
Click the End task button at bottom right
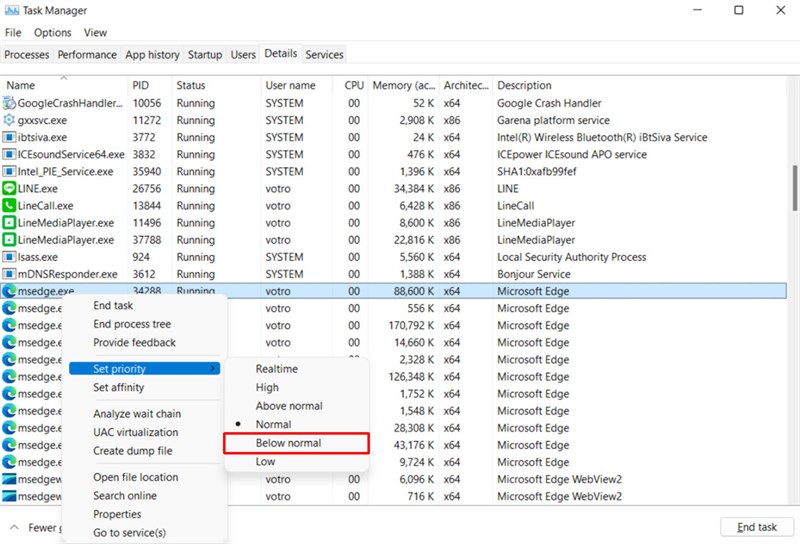[x=757, y=527]
